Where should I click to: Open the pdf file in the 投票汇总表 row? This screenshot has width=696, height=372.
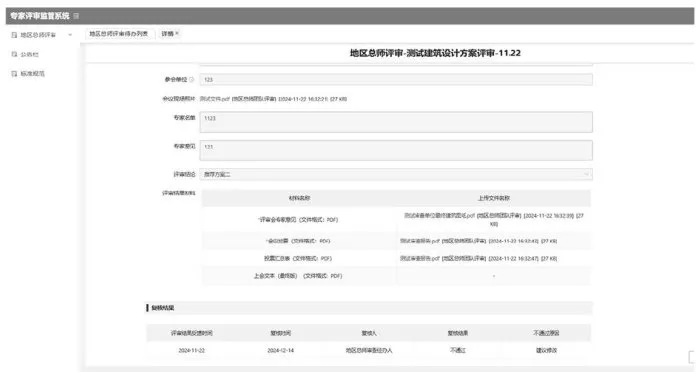[x=478, y=258]
